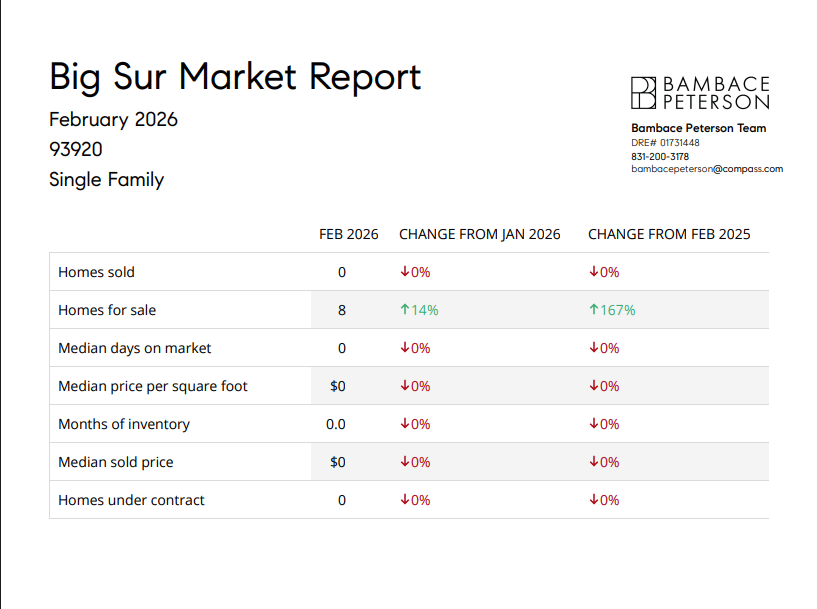Click Median days on market red arrow under Jan 2026 change
Viewport: 817px width, 609px height.
tap(404, 348)
